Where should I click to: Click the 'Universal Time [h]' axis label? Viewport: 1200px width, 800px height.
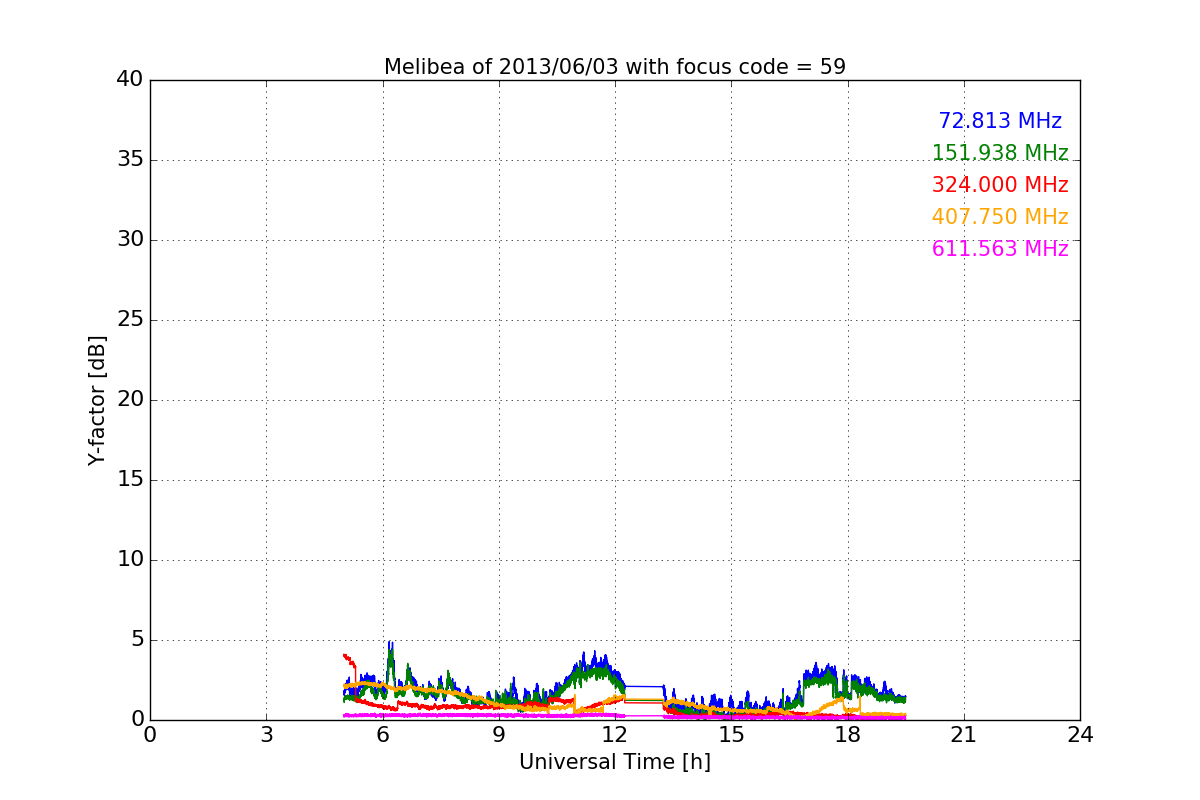(x=615, y=762)
